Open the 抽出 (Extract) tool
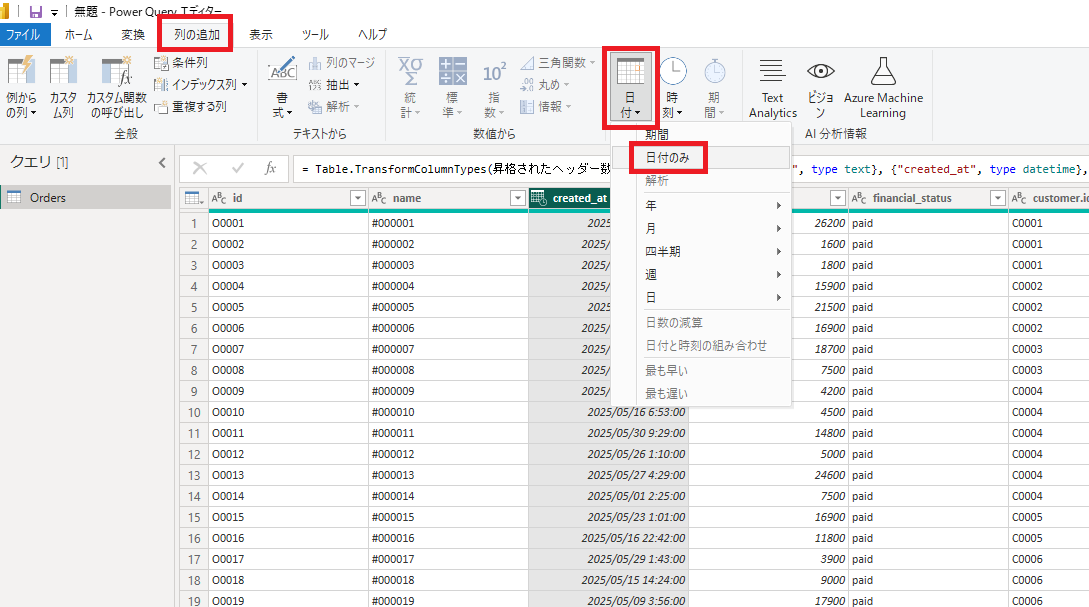This screenshot has width=1089, height=607. click(334, 85)
